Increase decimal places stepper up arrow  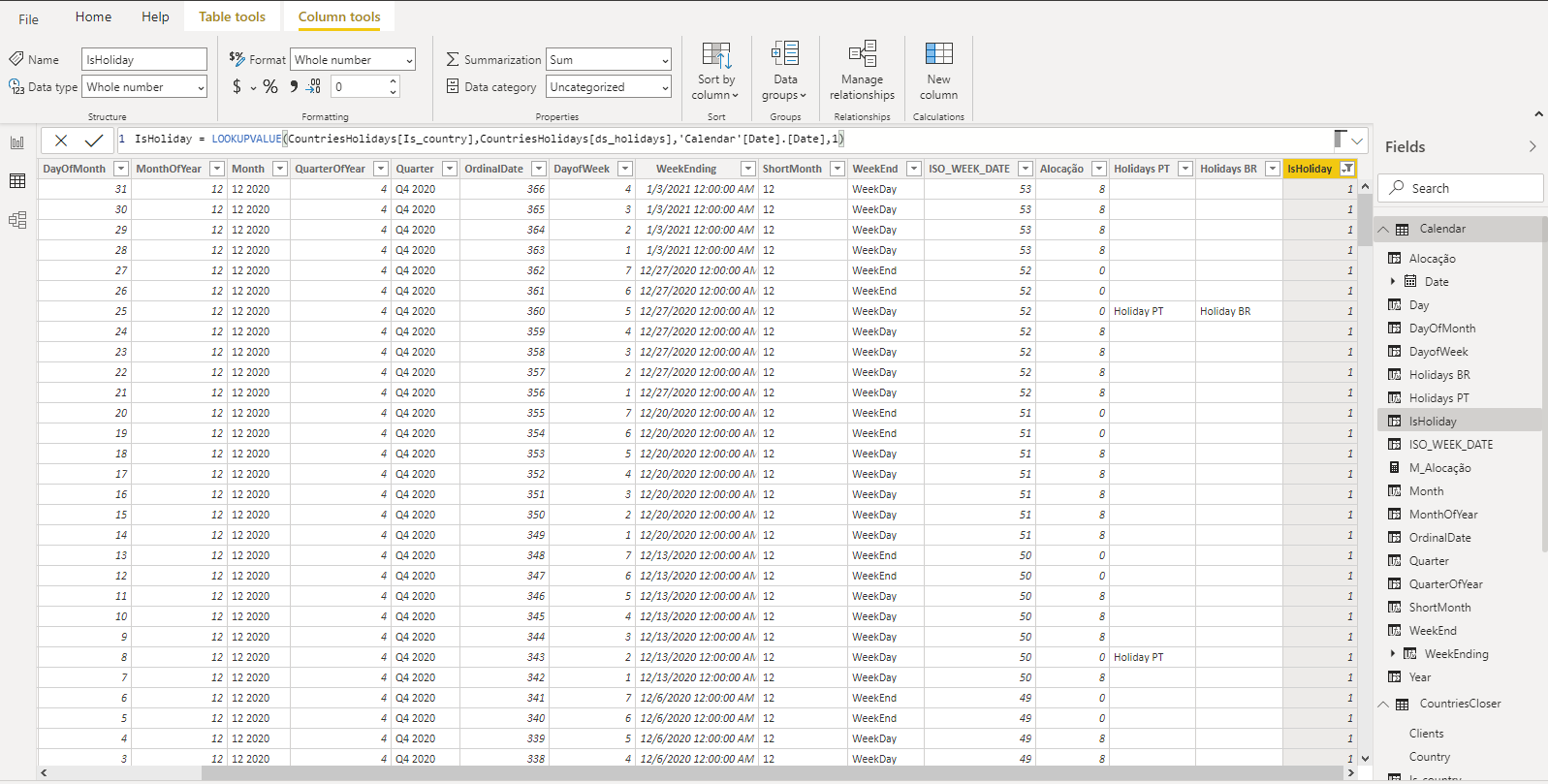pyautogui.click(x=393, y=81)
